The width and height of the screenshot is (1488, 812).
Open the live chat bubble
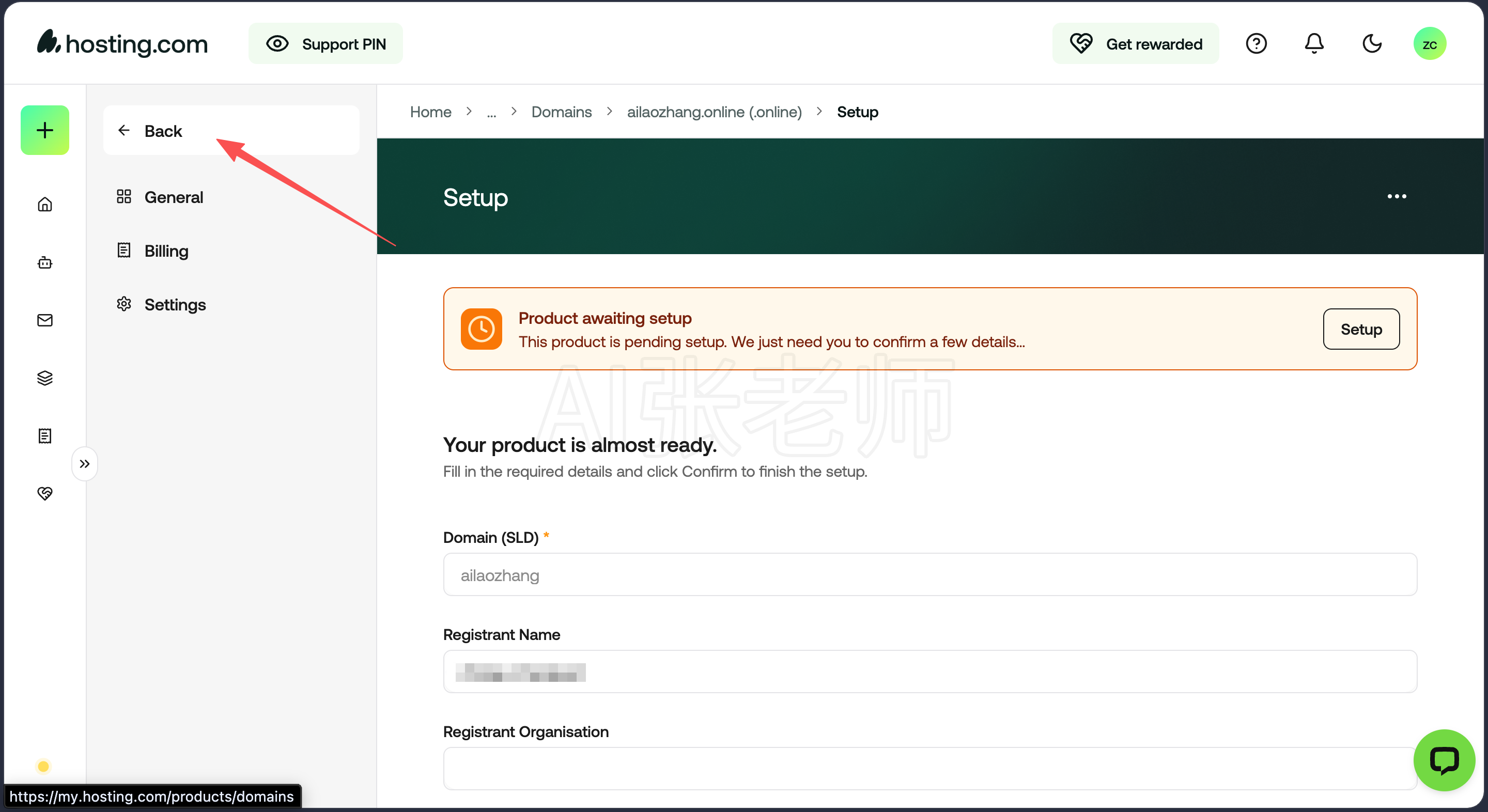[1444, 760]
